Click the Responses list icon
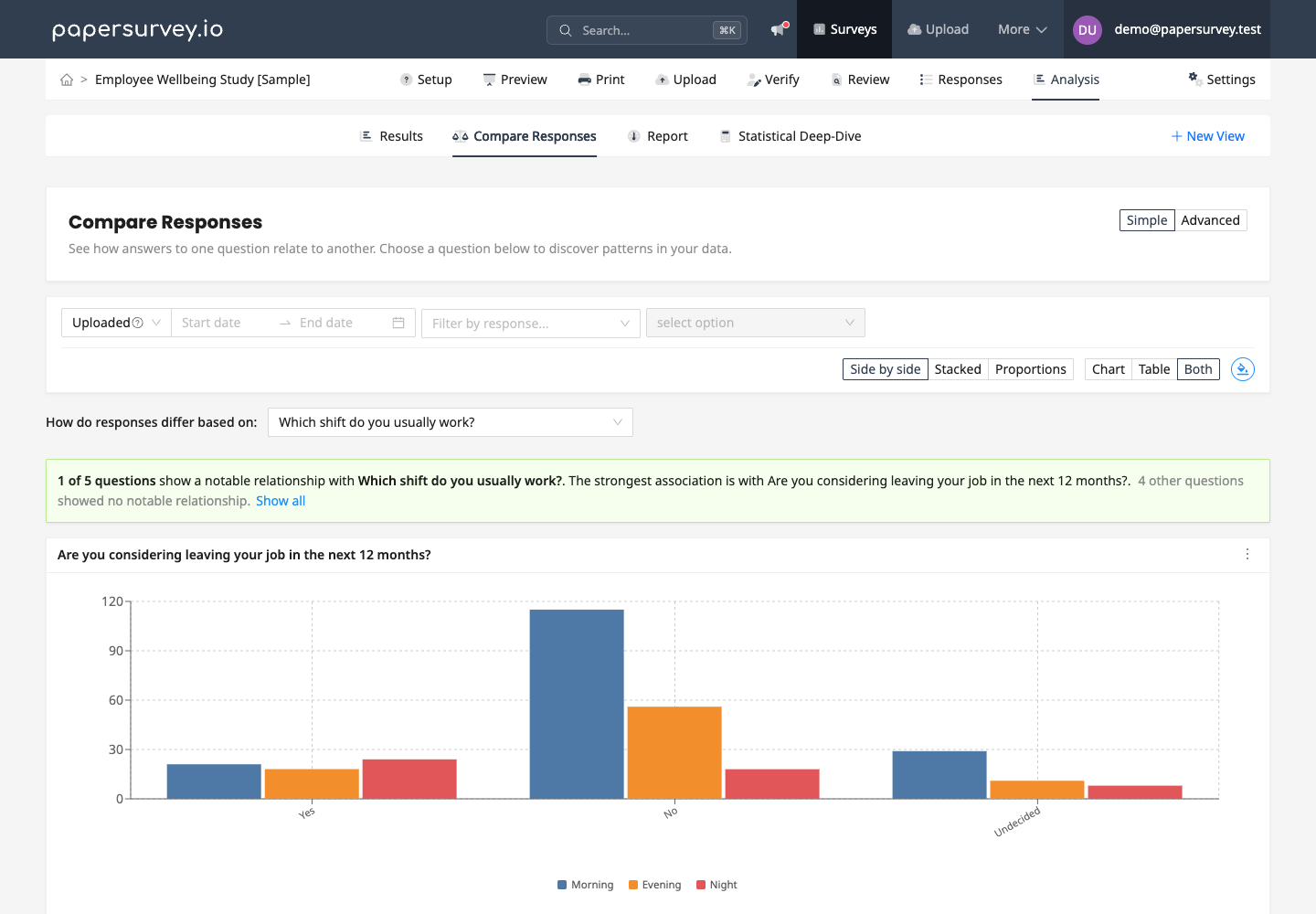This screenshot has height=914, width=1316. pyautogui.click(x=926, y=80)
